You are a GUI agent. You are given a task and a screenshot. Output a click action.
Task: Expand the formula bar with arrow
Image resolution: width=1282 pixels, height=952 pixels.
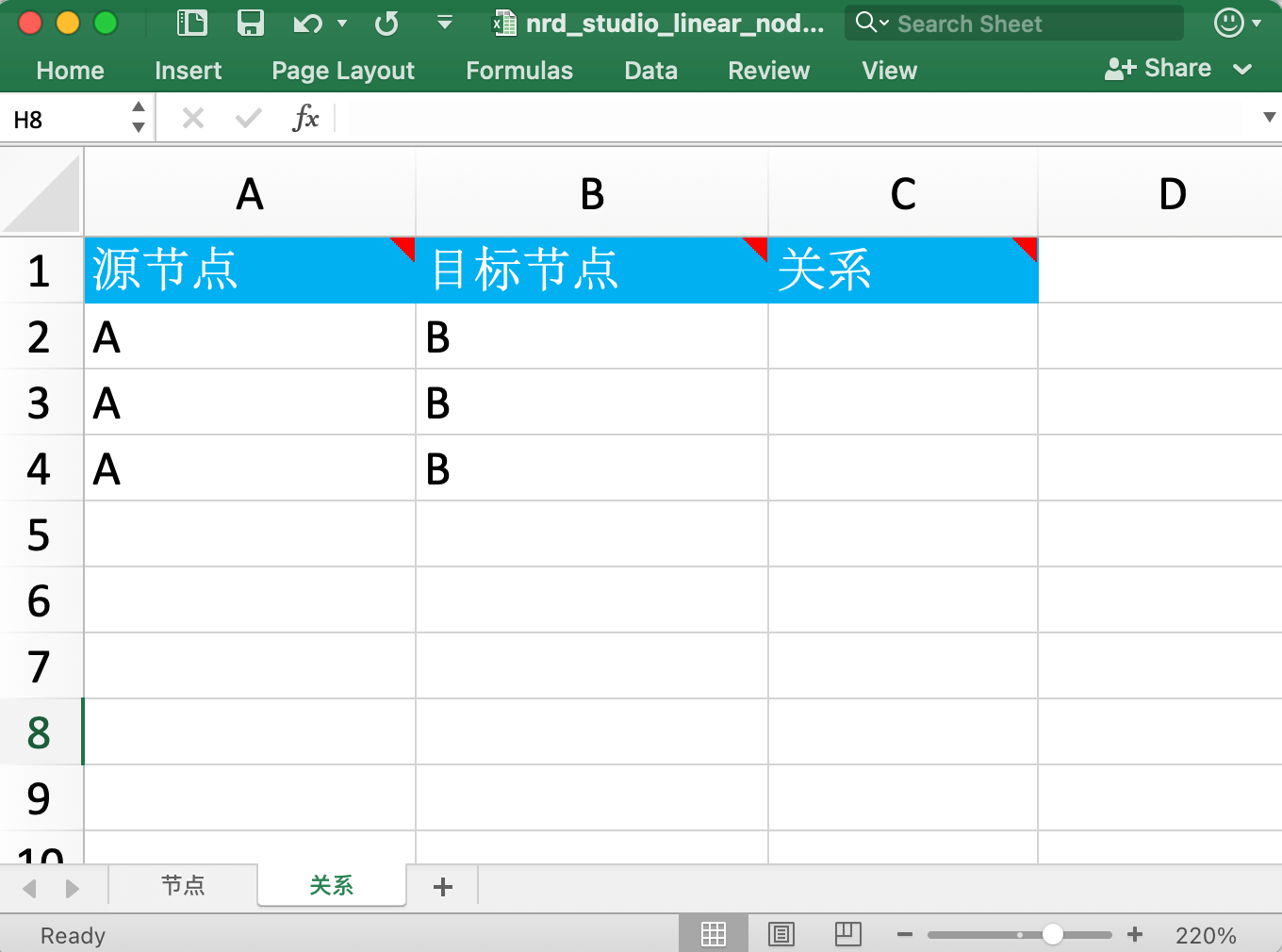coord(1269,118)
